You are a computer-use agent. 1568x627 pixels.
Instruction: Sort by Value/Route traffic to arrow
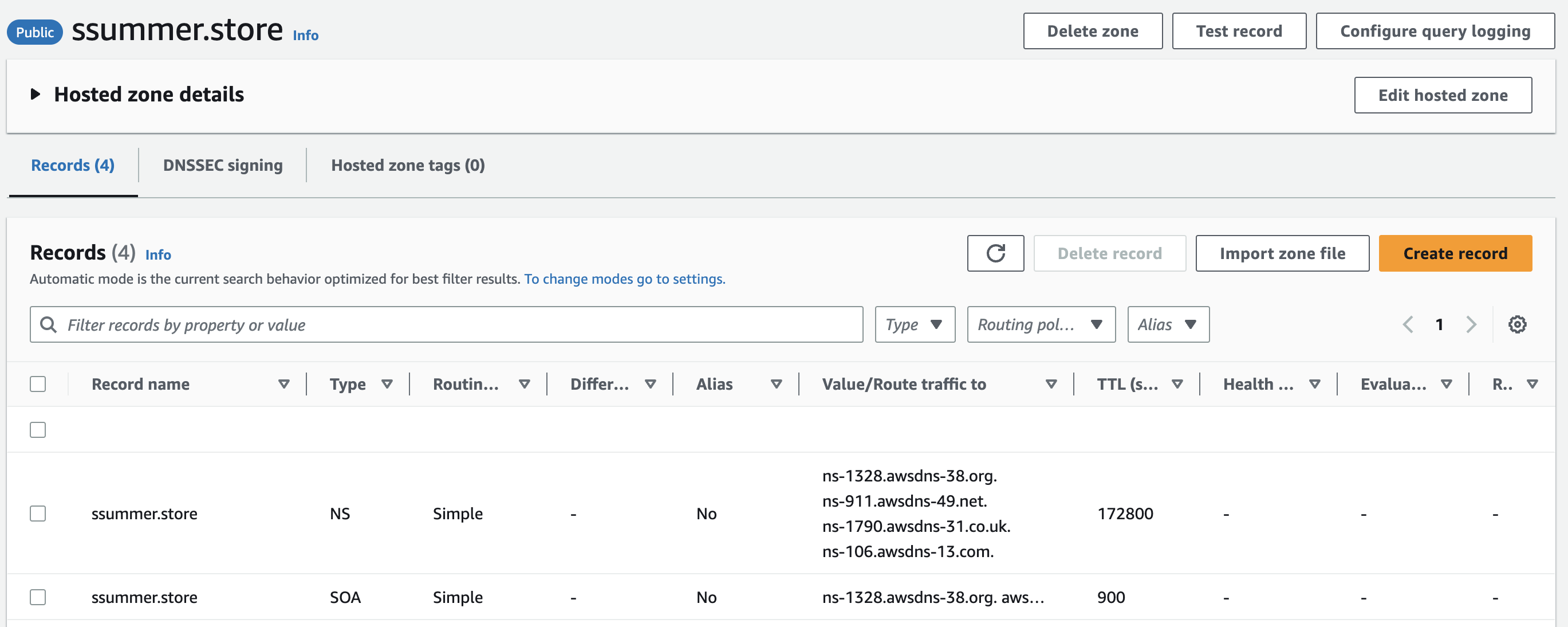tap(1051, 384)
